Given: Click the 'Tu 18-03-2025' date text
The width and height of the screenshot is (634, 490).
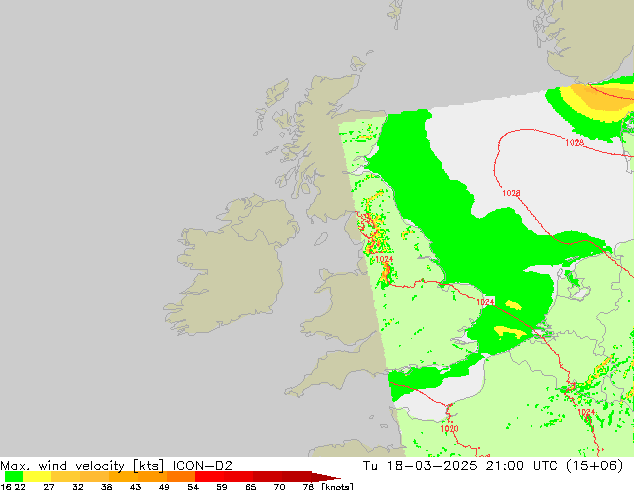Looking at the screenshot, I should point(420,466).
